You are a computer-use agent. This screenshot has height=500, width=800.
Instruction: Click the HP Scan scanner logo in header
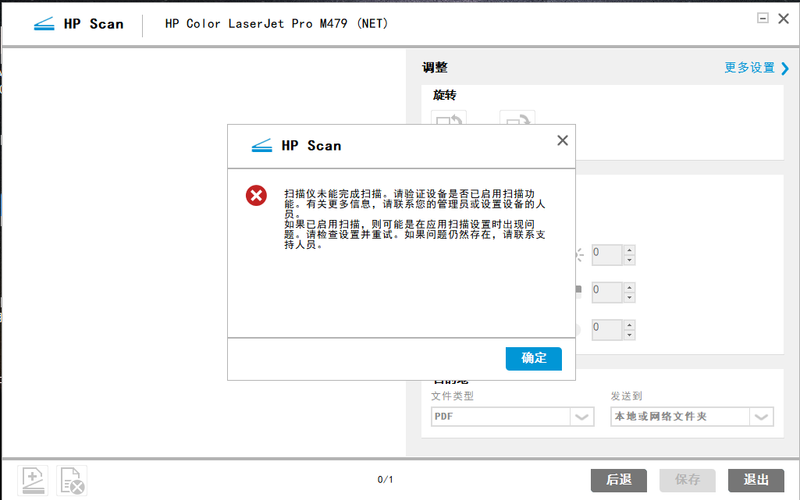[x=45, y=23]
